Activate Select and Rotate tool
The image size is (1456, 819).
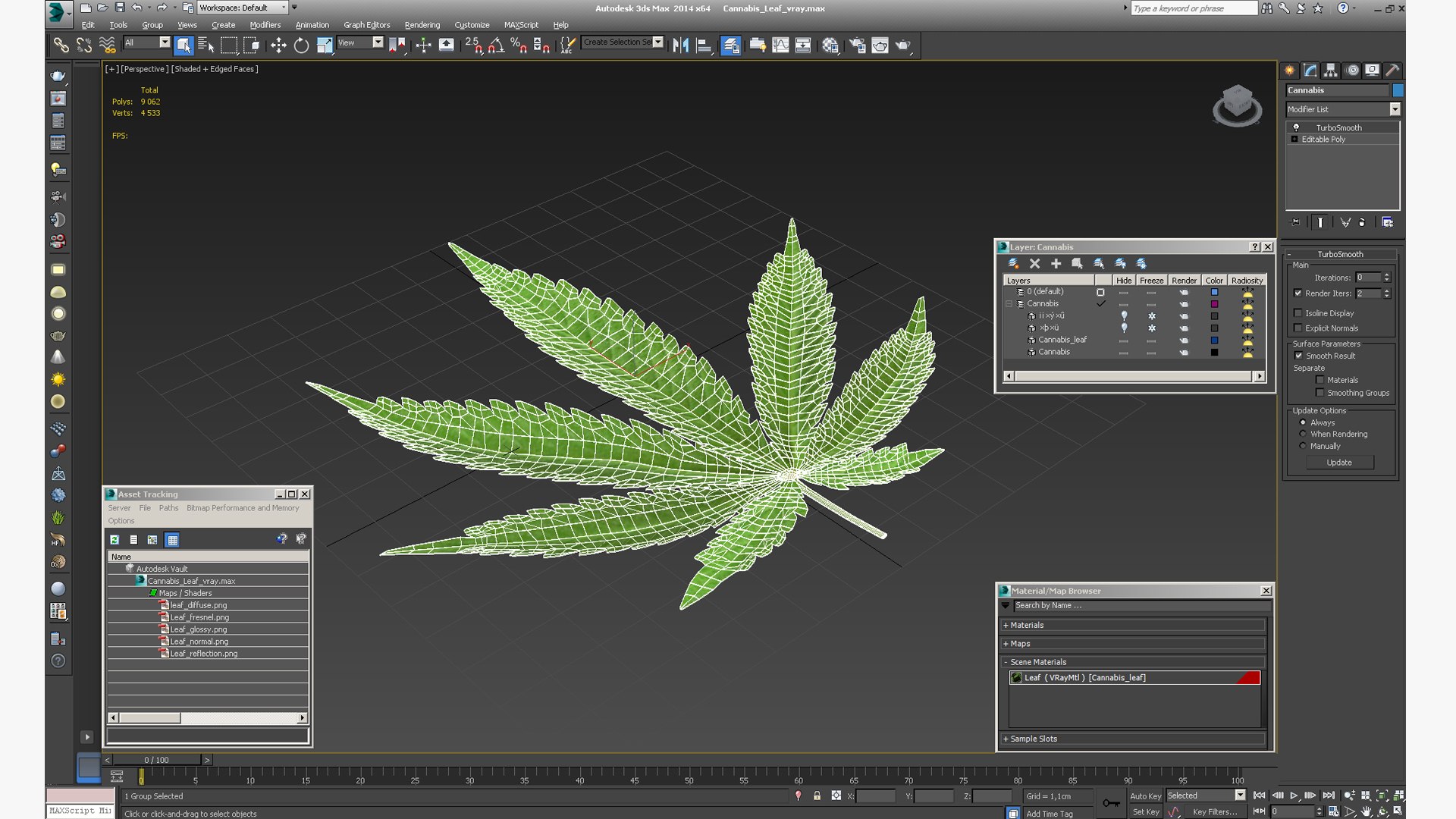(x=301, y=45)
